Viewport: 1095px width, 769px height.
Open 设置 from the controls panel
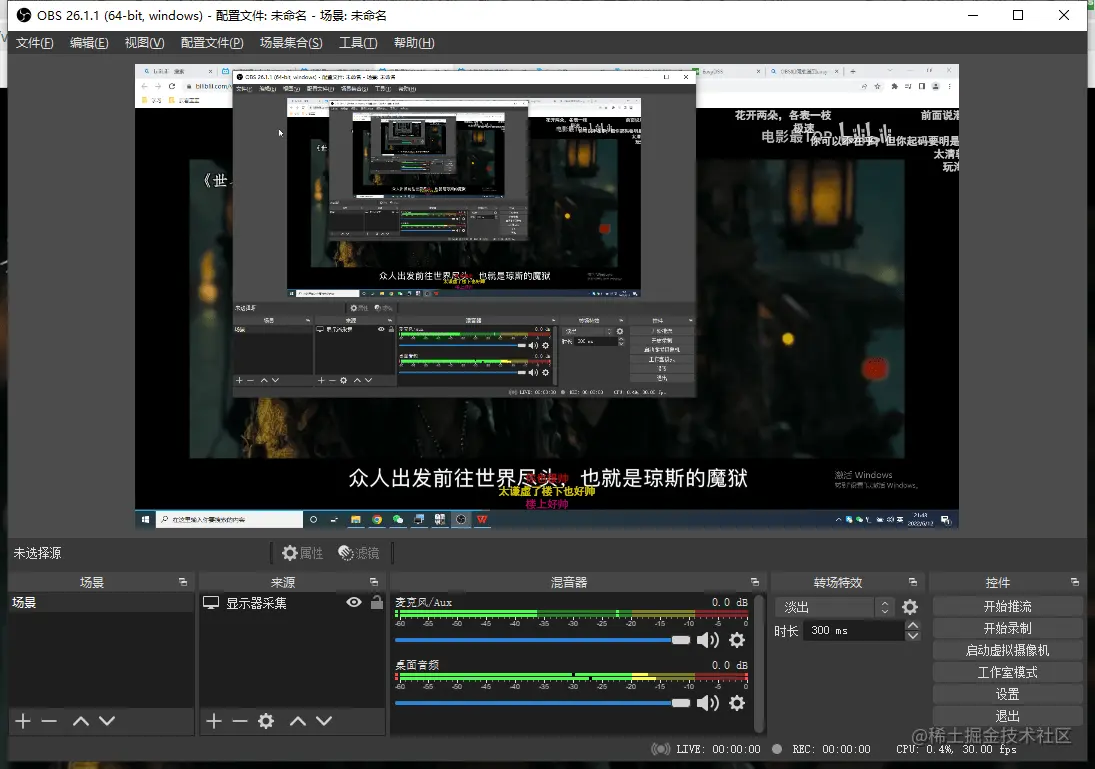(1007, 694)
